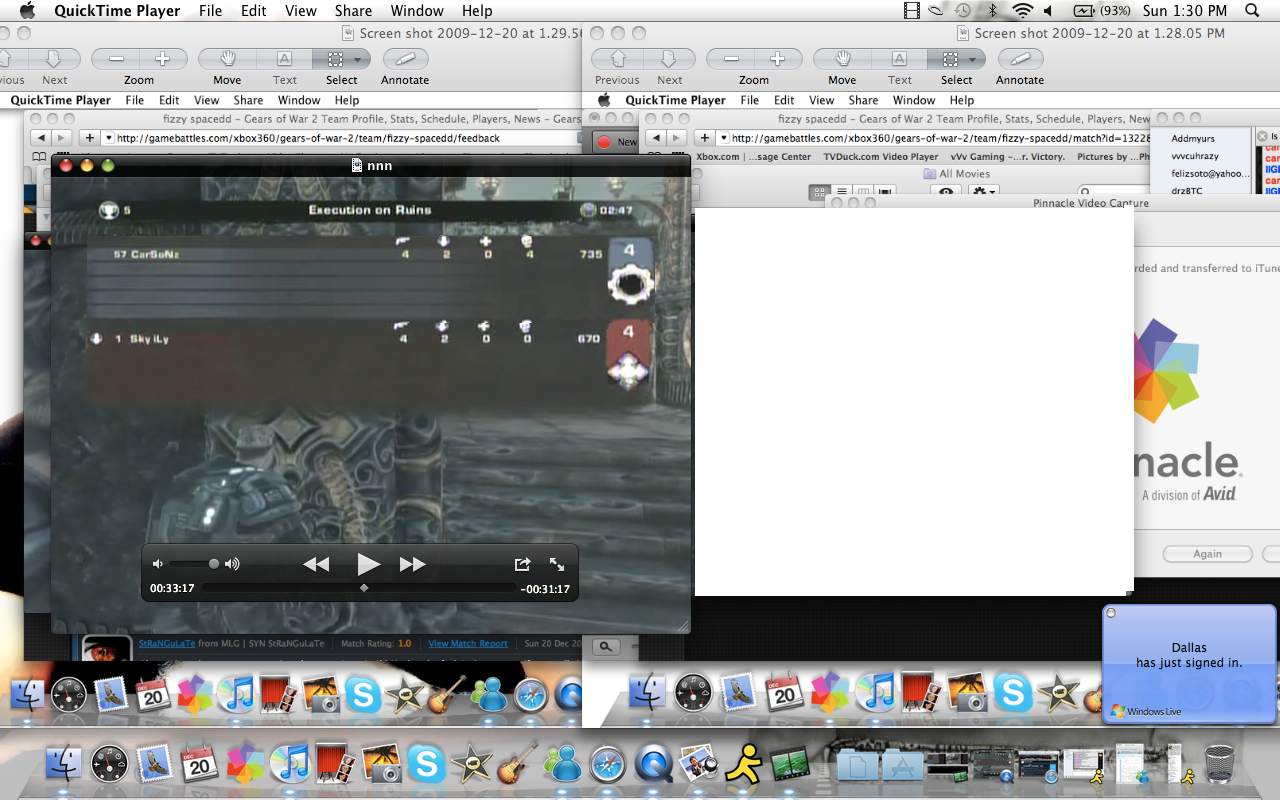The width and height of the screenshot is (1280, 800).
Task: Select Text tool in the 1.28.05 Preview window
Action: 899,60
